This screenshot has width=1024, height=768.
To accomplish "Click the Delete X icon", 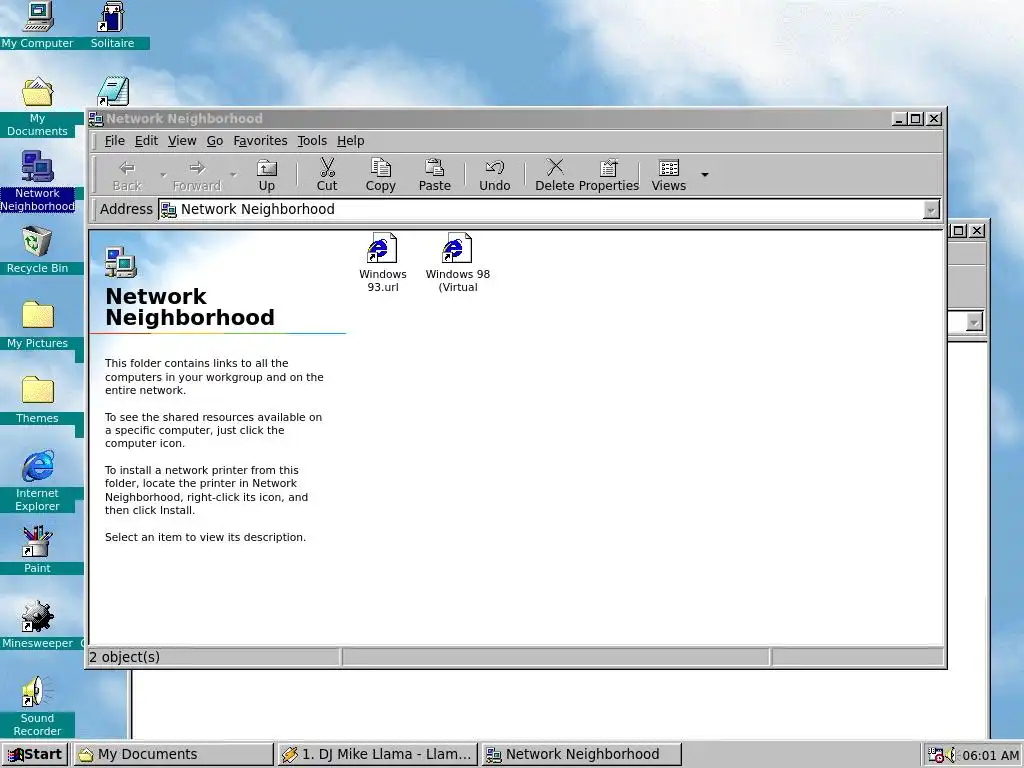I will pyautogui.click(x=555, y=167).
